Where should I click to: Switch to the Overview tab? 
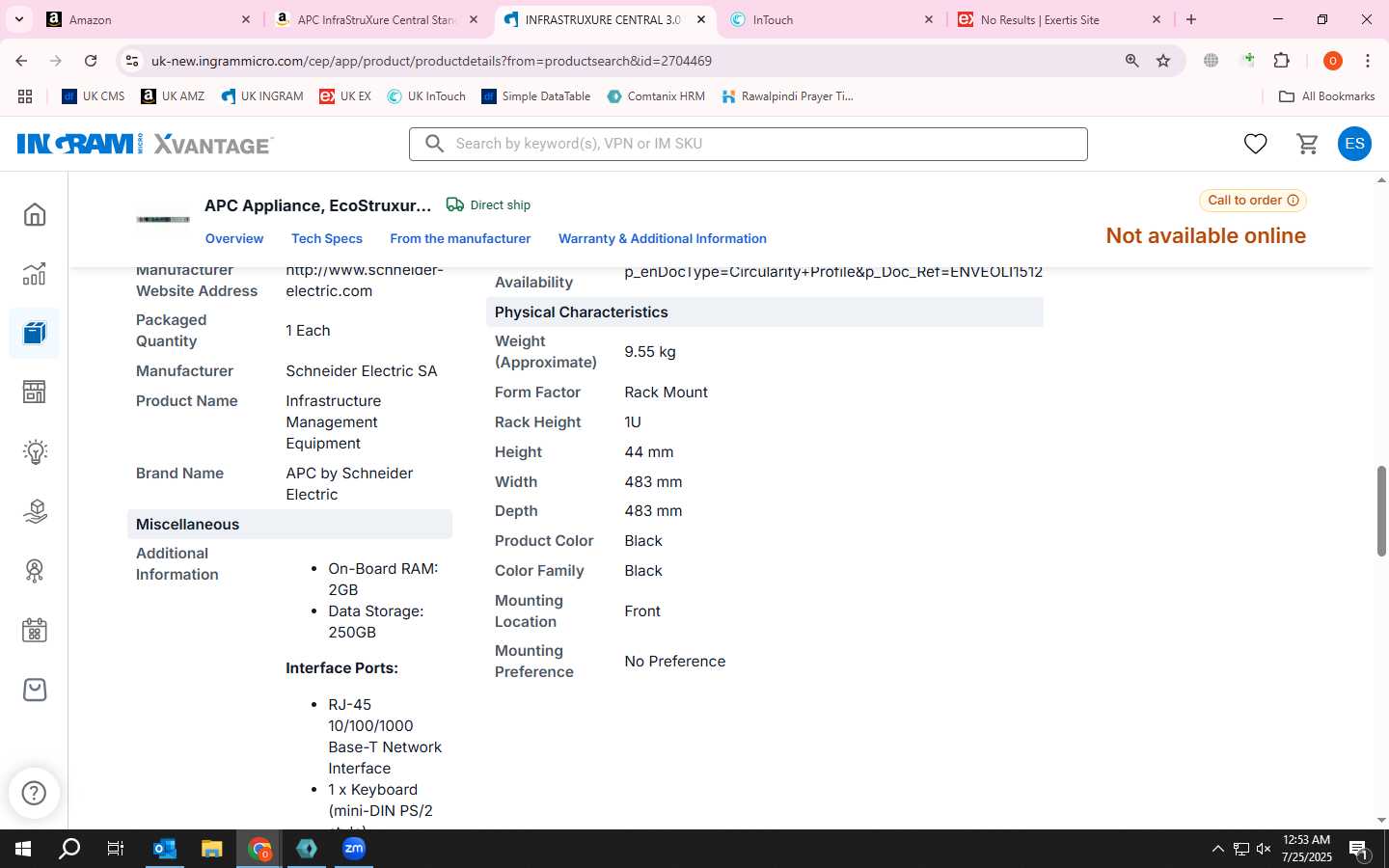tap(234, 238)
